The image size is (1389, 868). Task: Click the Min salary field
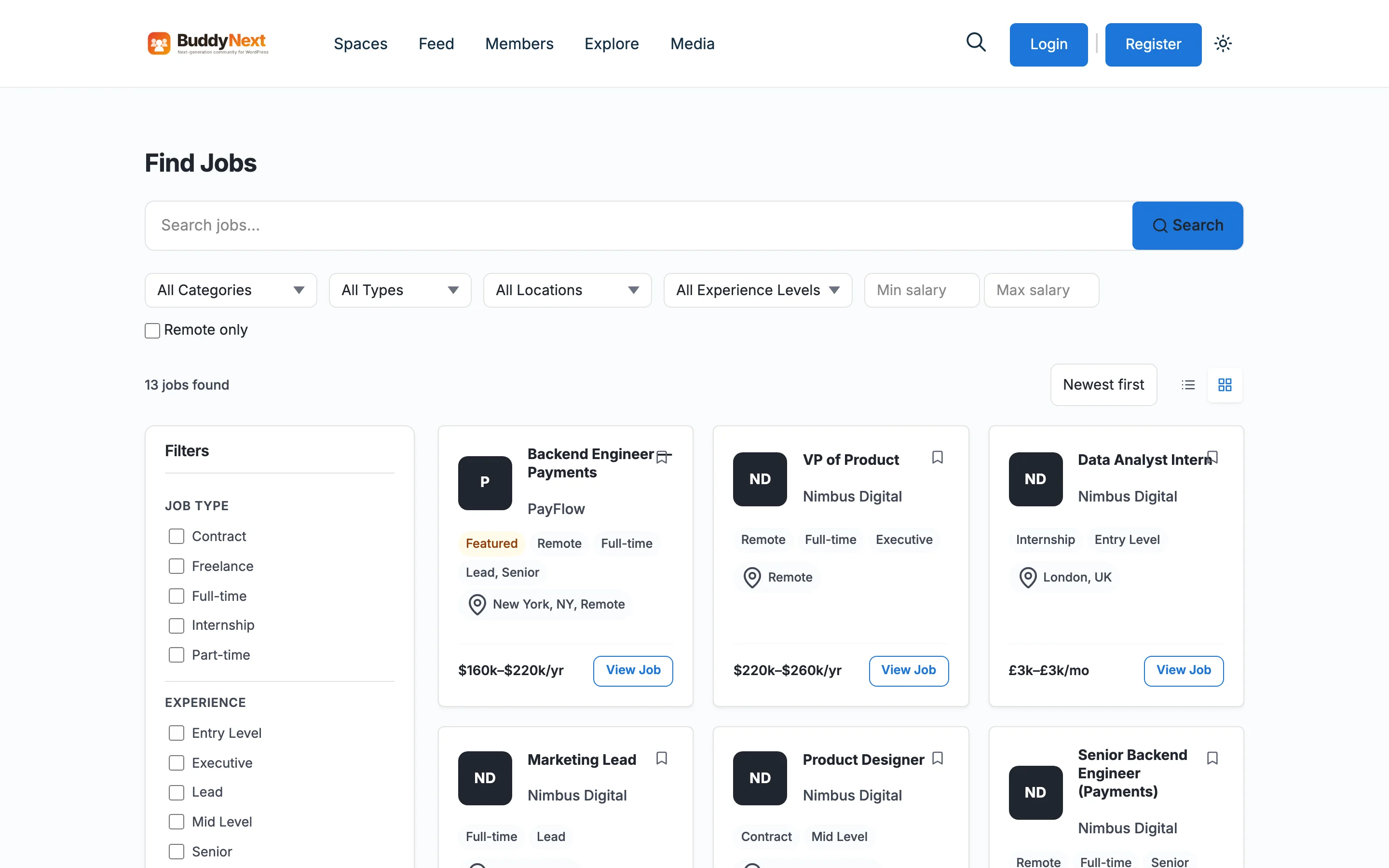[x=922, y=290]
